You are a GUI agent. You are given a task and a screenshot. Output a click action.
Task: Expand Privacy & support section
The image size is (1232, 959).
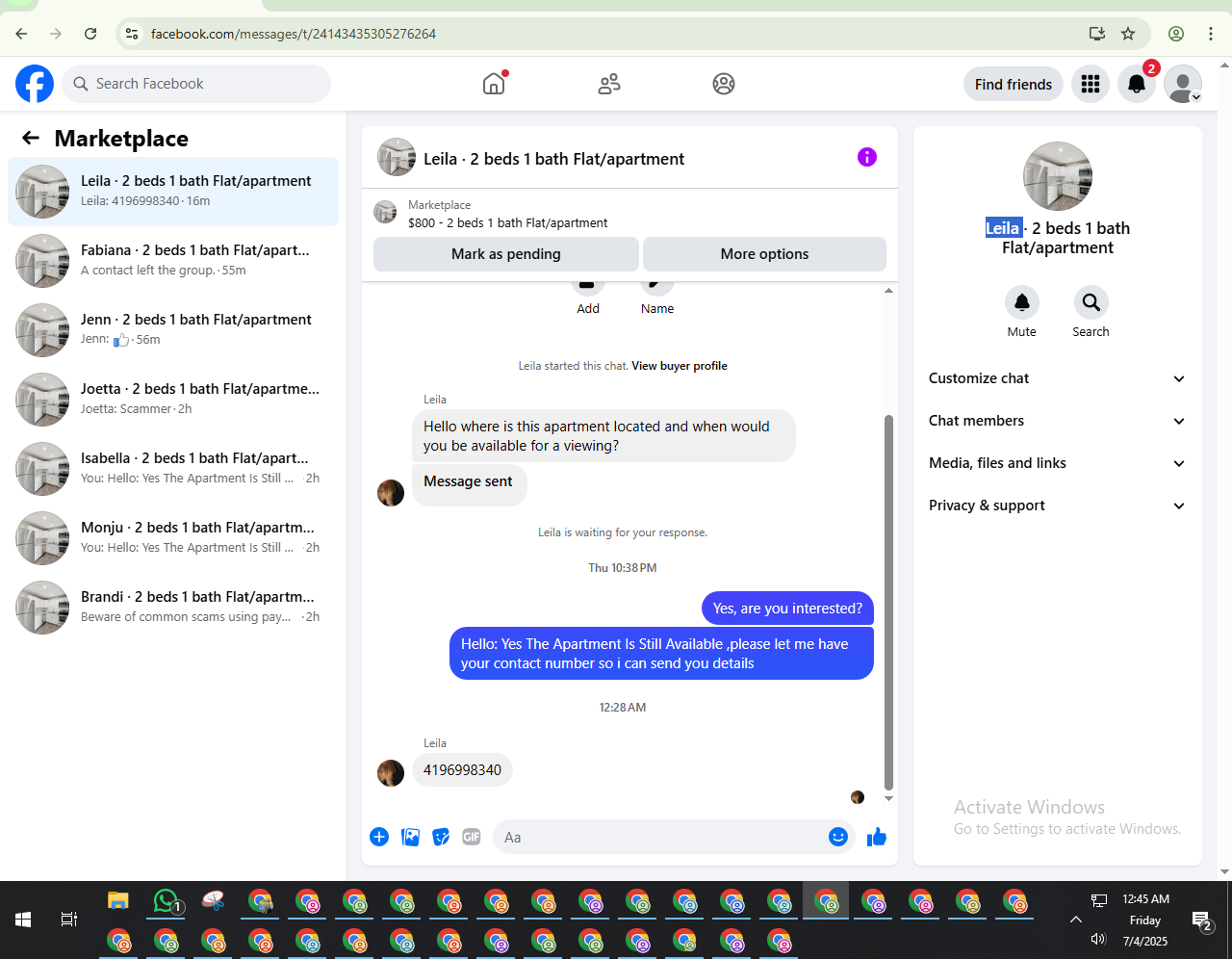click(x=1057, y=505)
